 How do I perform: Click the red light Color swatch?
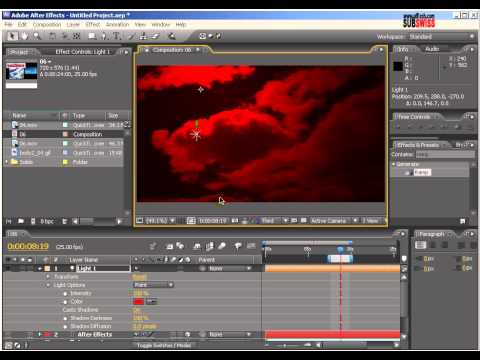(138, 302)
